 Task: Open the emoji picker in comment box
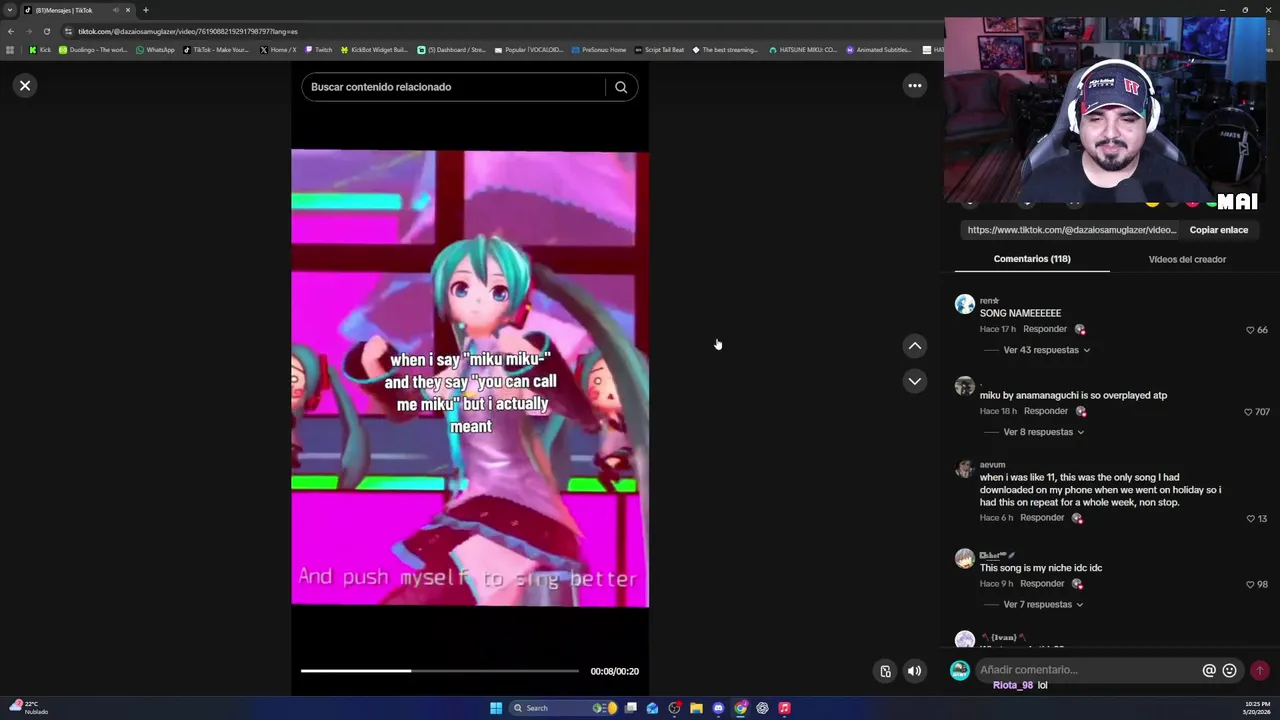point(1230,670)
